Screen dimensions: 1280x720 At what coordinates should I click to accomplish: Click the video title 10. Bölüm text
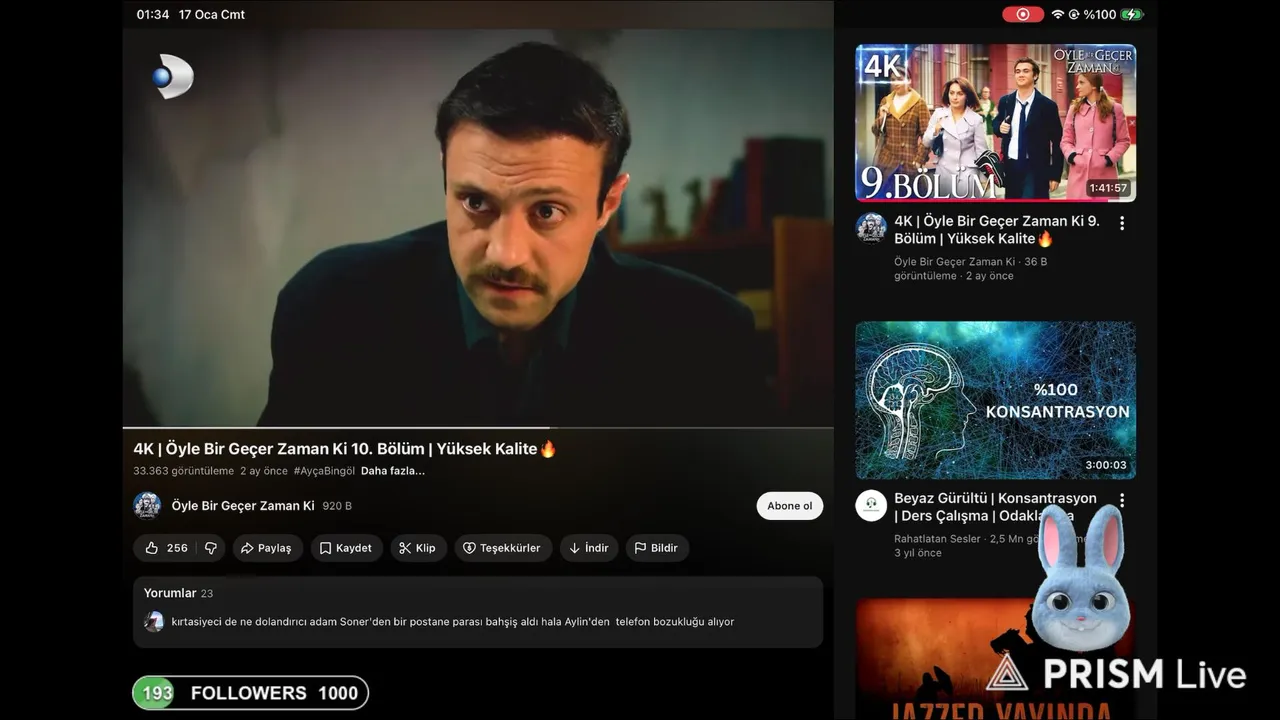pyautogui.click(x=344, y=449)
